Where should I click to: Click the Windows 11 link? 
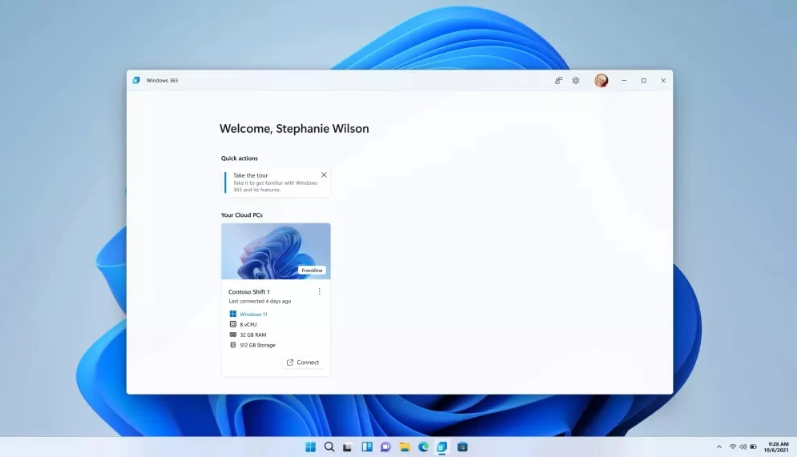point(253,314)
